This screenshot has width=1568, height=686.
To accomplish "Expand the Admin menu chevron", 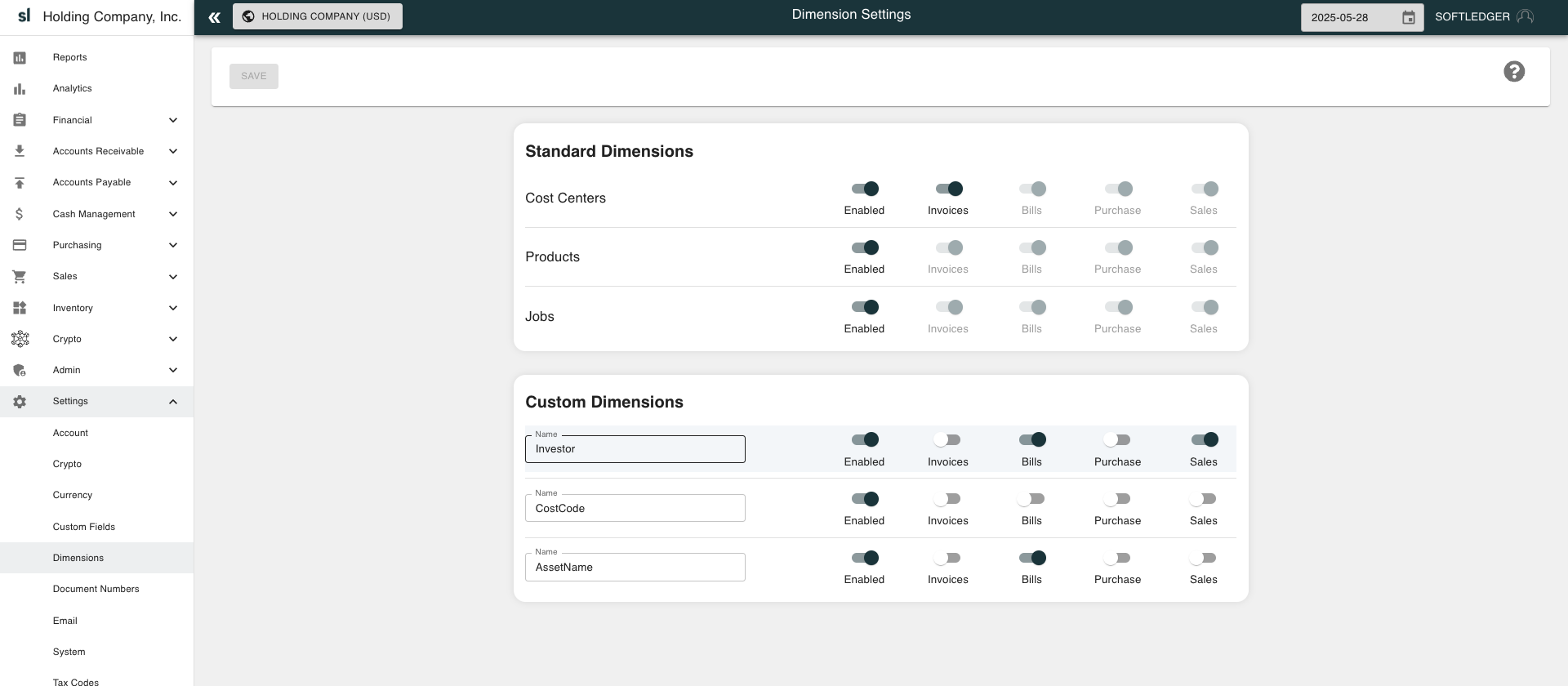I will (x=173, y=370).
